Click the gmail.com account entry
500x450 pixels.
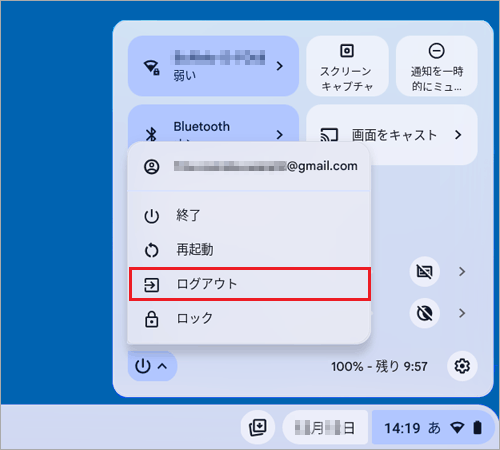click(x=249, y=166)
